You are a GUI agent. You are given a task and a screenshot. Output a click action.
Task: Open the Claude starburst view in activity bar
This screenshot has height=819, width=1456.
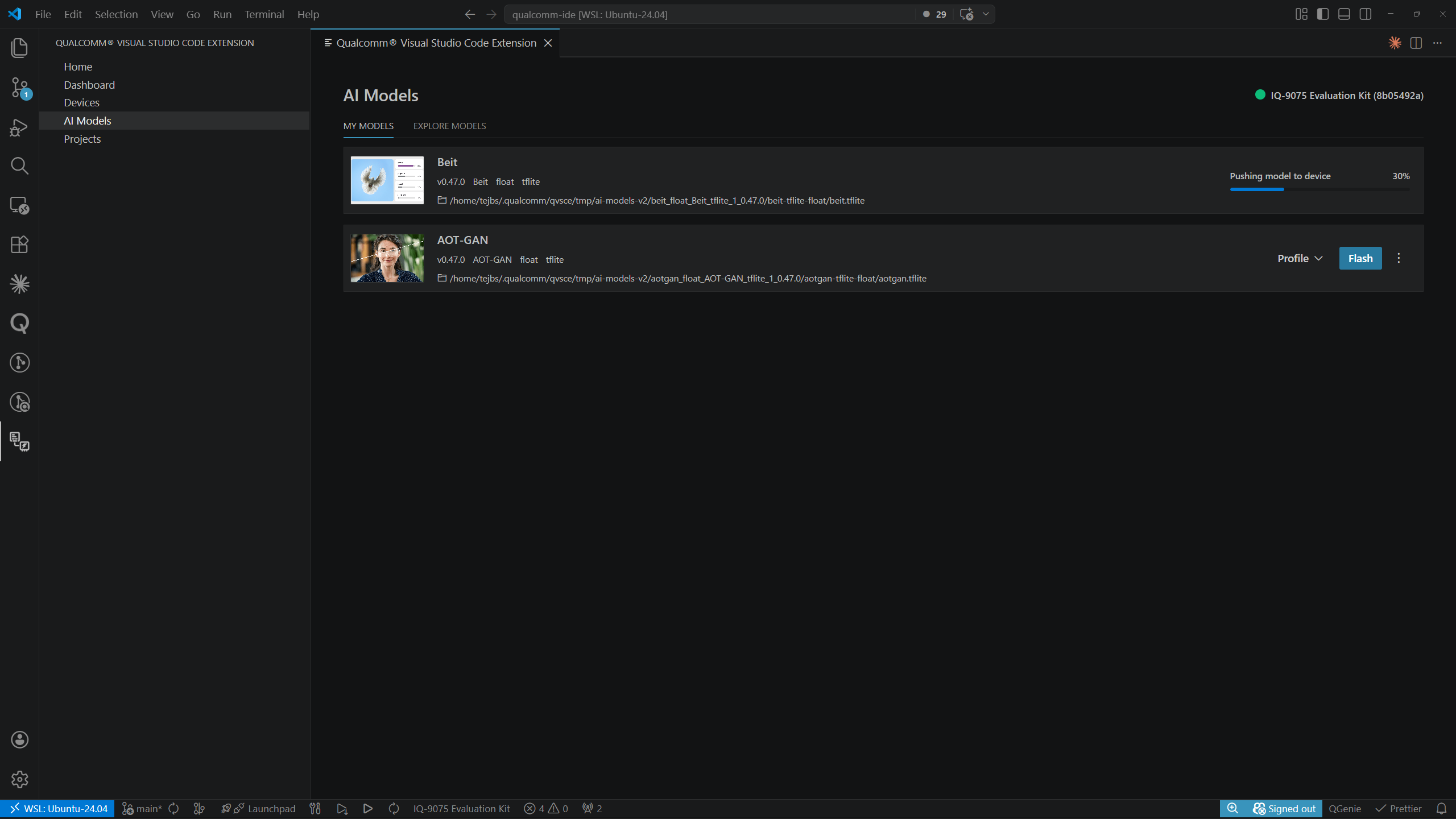(19, 284)
